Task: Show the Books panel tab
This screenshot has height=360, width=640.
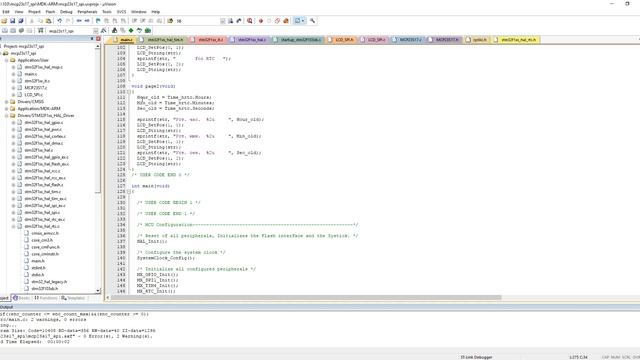Action: [21, 298]
